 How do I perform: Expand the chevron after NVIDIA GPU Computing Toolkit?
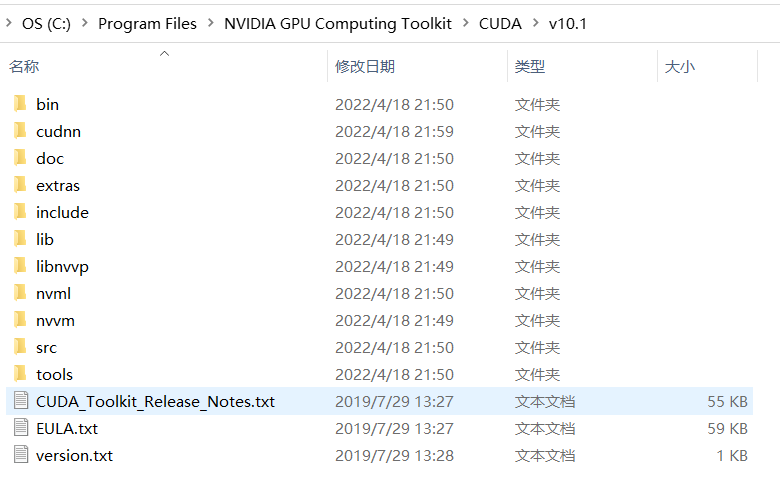pyautogui.click(x=466, y=23)
